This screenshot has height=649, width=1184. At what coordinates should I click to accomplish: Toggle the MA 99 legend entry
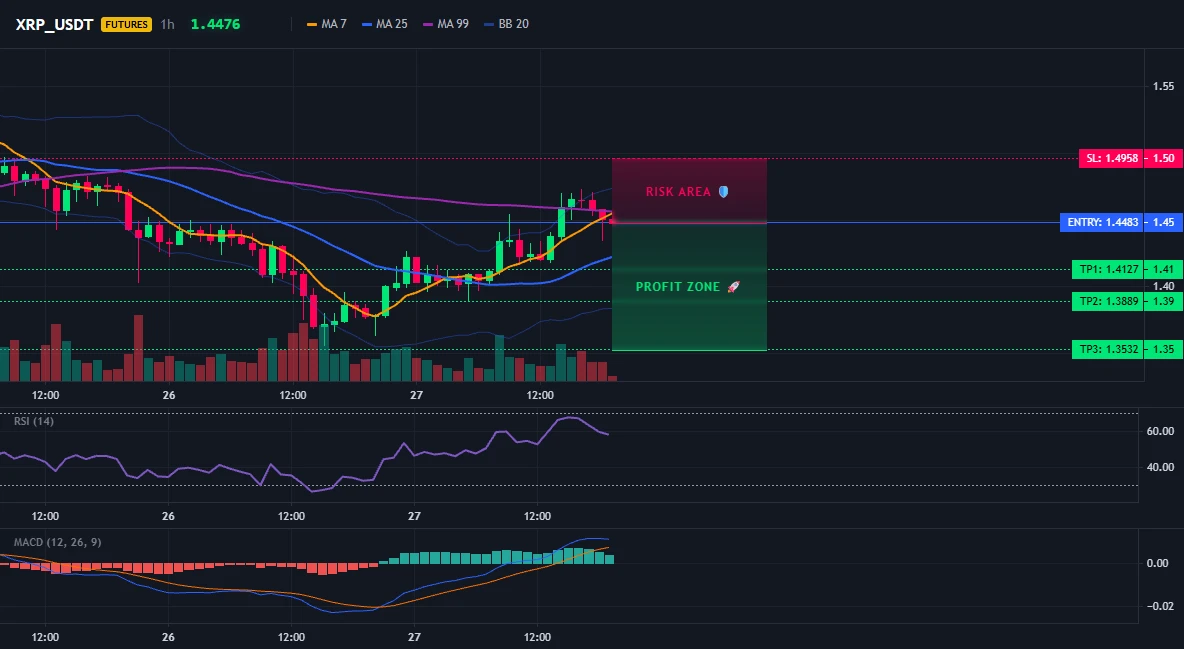pos(446,24)
